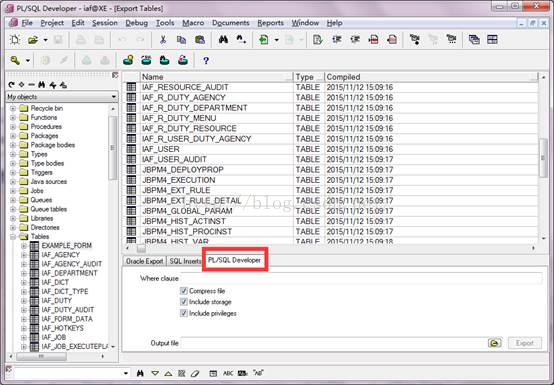This screenshot has width=554, height=385.
Task: Open the Project menu
Action: pyautogui.click(x=52, y=23)
